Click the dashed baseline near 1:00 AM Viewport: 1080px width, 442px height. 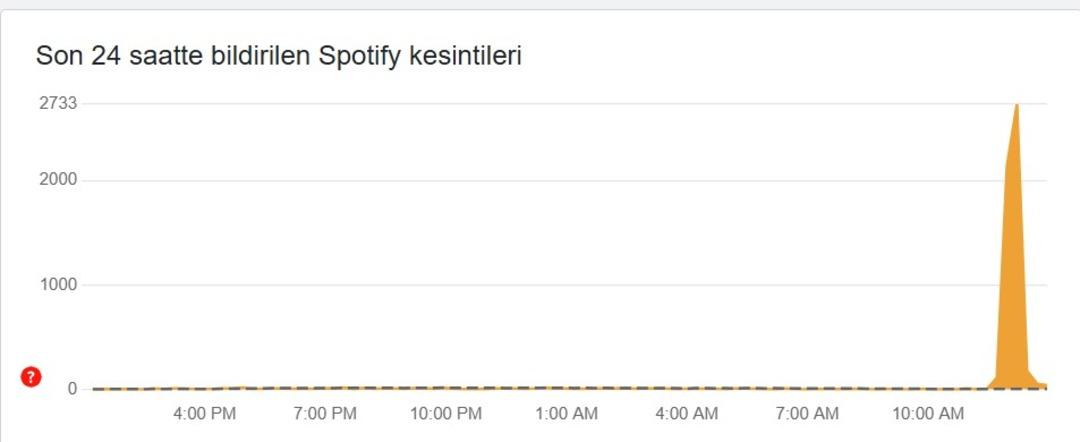[x=566, y=389]
